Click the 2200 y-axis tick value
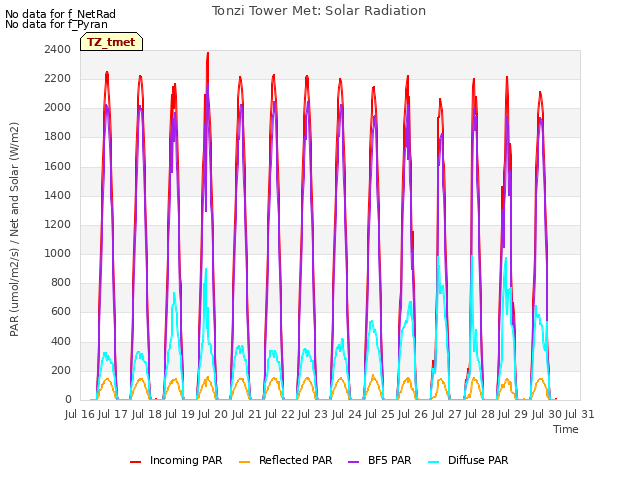Image resolution: width=640 pixels, height=480 pixels. tap(58, 78)
